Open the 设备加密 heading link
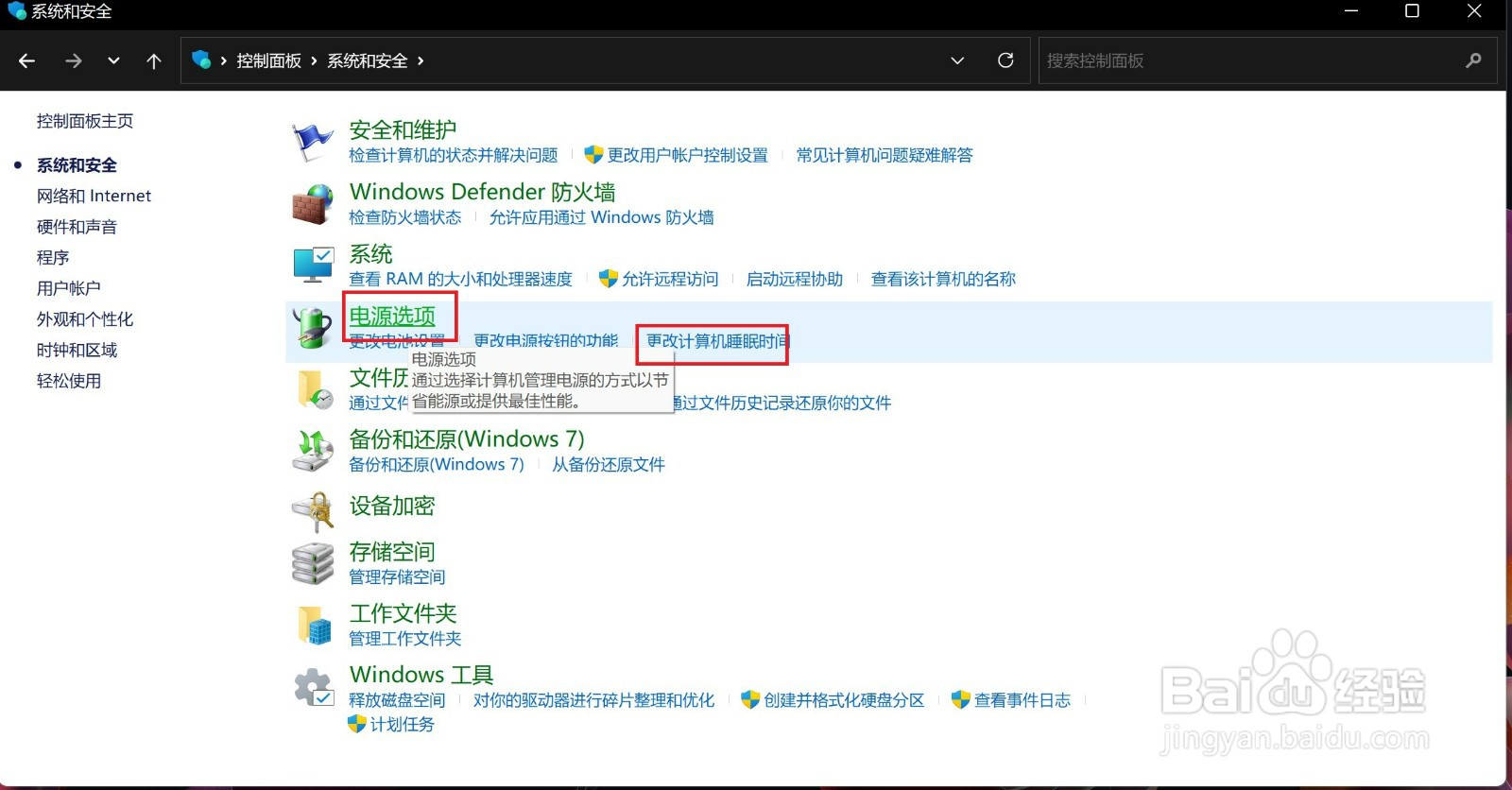 point(392,506)
